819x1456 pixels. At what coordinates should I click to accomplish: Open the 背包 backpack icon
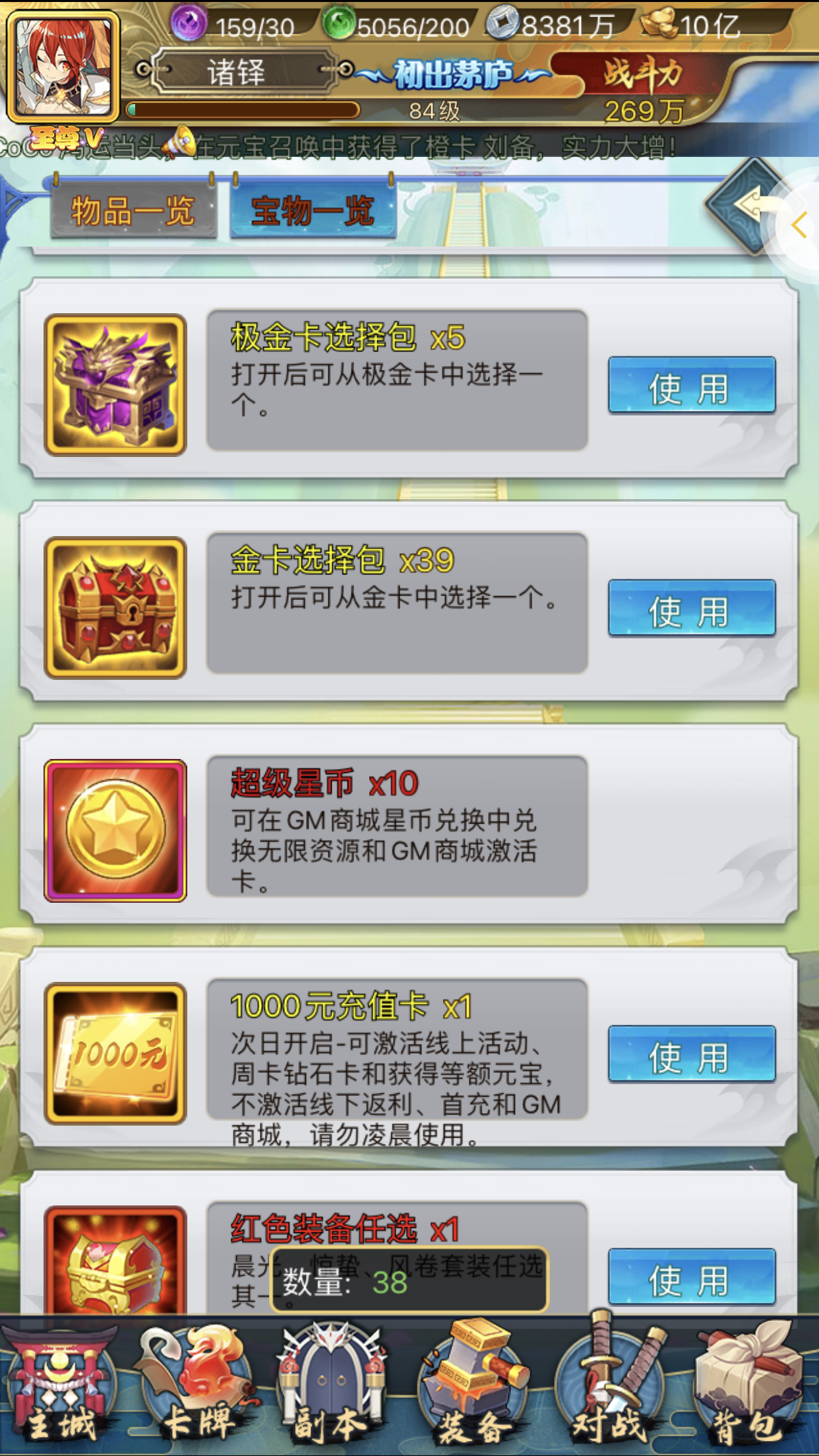(x=748, y=1385)
